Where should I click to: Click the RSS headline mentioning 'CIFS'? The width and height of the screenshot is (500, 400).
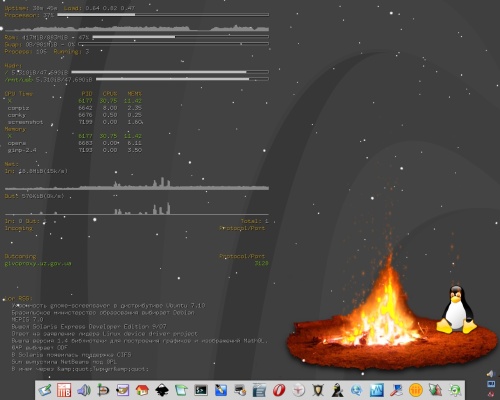[x=71, y=355]
